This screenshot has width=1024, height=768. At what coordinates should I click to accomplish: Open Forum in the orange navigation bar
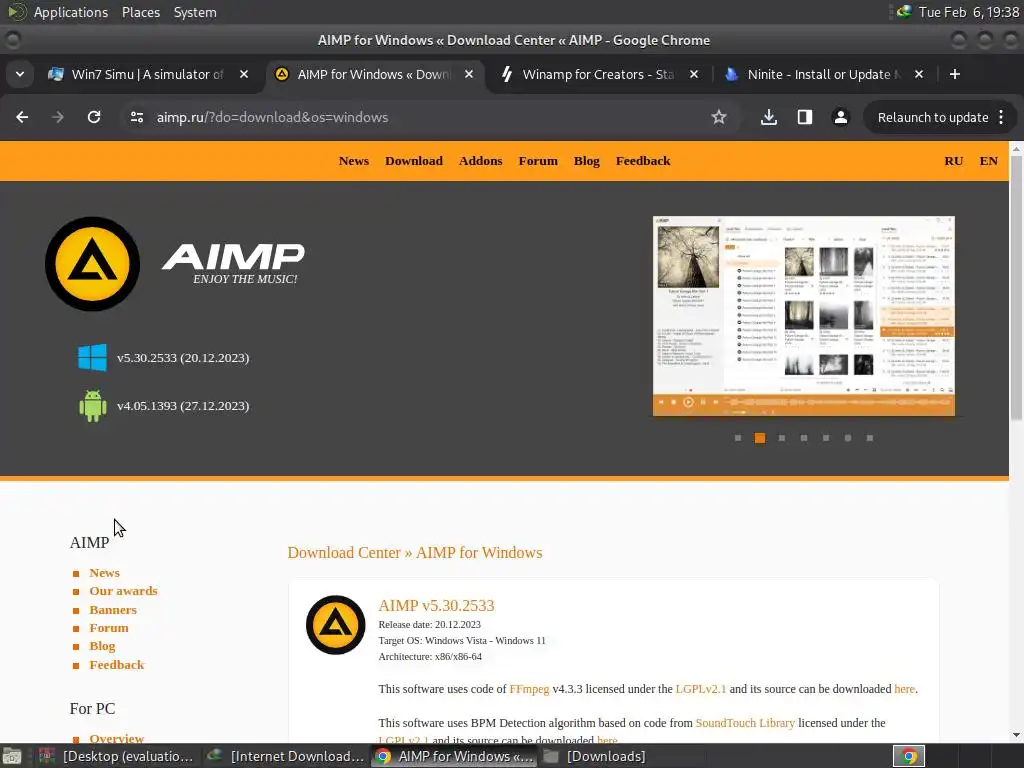click(x=538, y=161)
